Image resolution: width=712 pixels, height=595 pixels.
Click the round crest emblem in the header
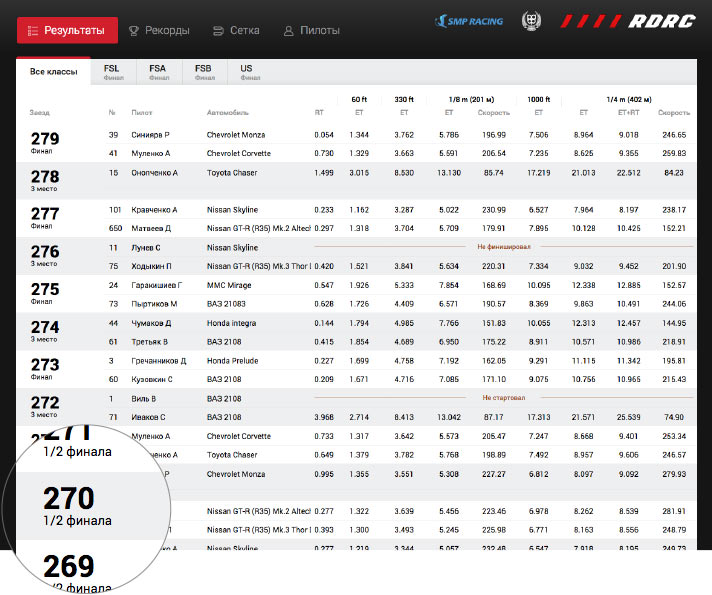pyautogui.click(x=531, y=21)
